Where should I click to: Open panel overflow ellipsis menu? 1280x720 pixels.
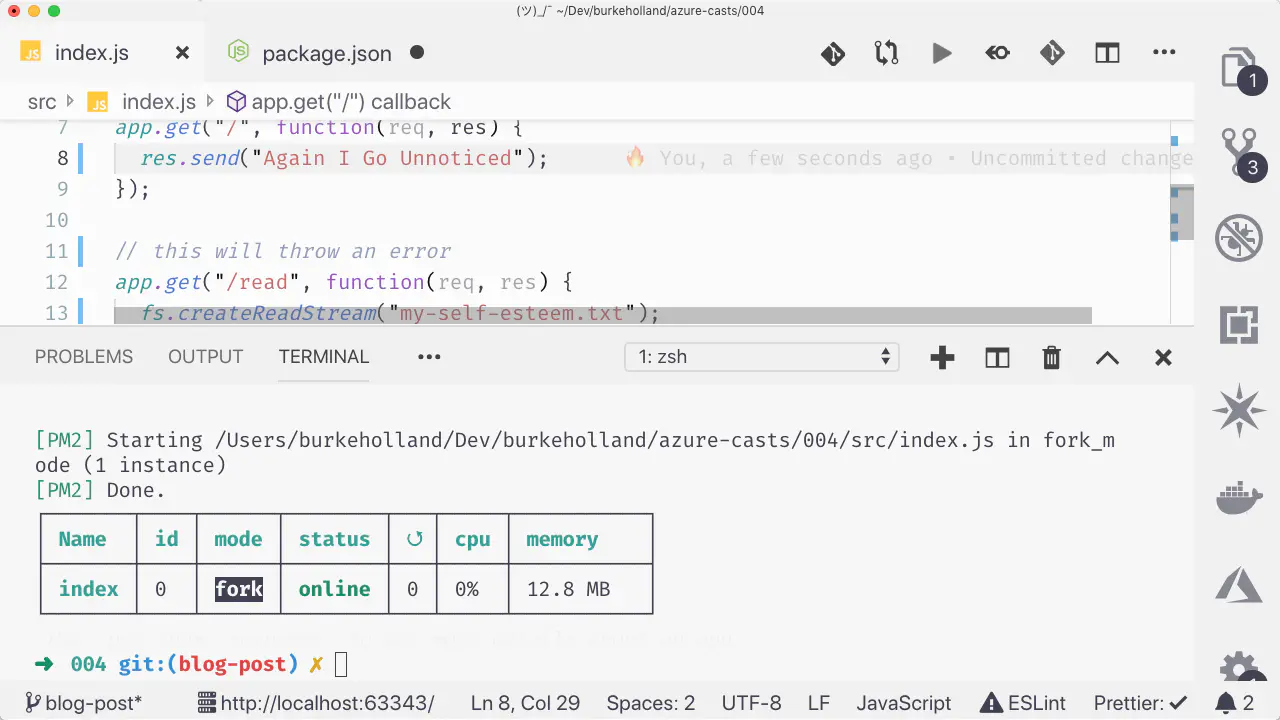pyautogui.click(x=429, y=357)
